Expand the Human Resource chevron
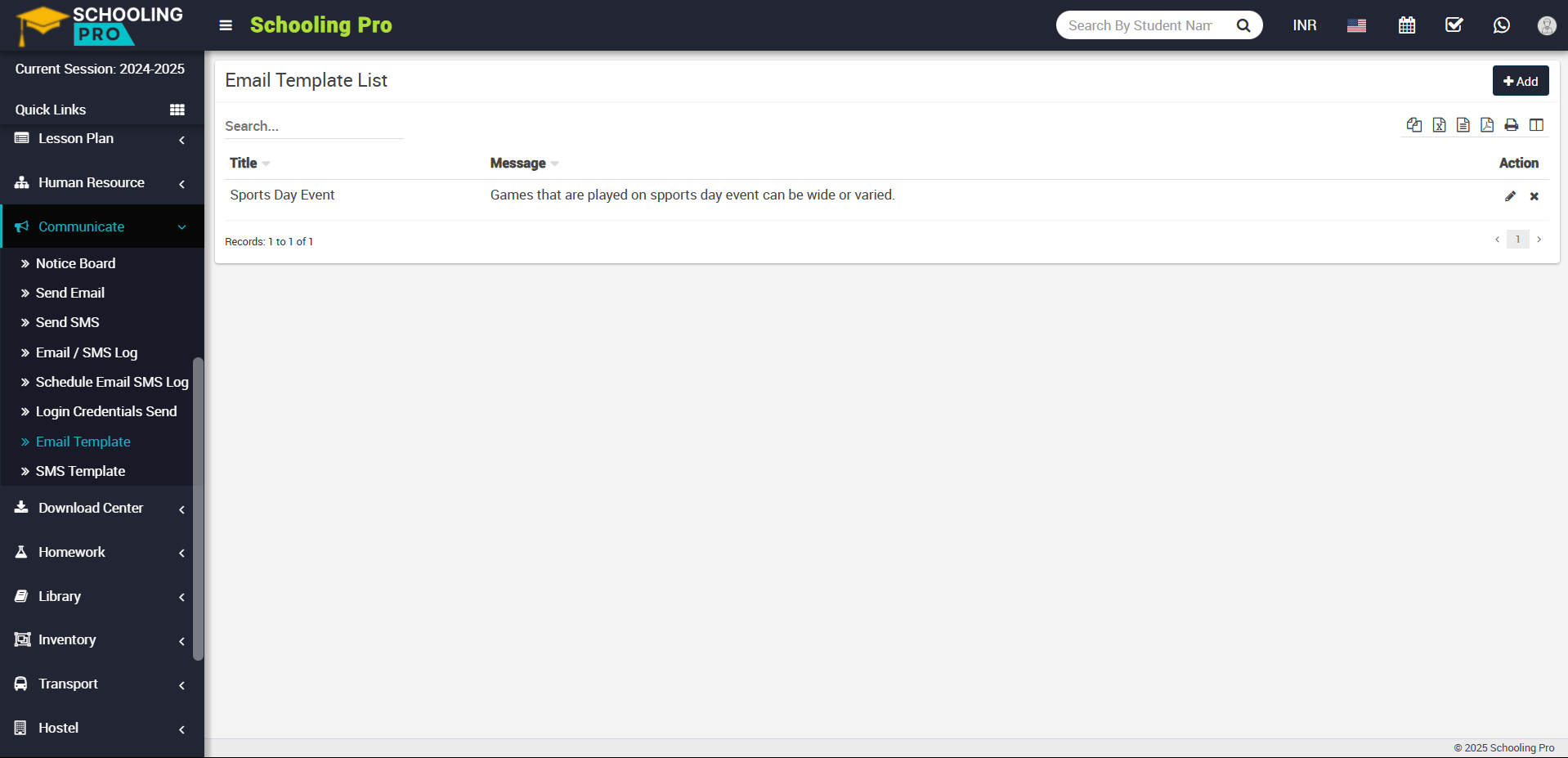Screen dimensions: 1568x758 point(181,184)
